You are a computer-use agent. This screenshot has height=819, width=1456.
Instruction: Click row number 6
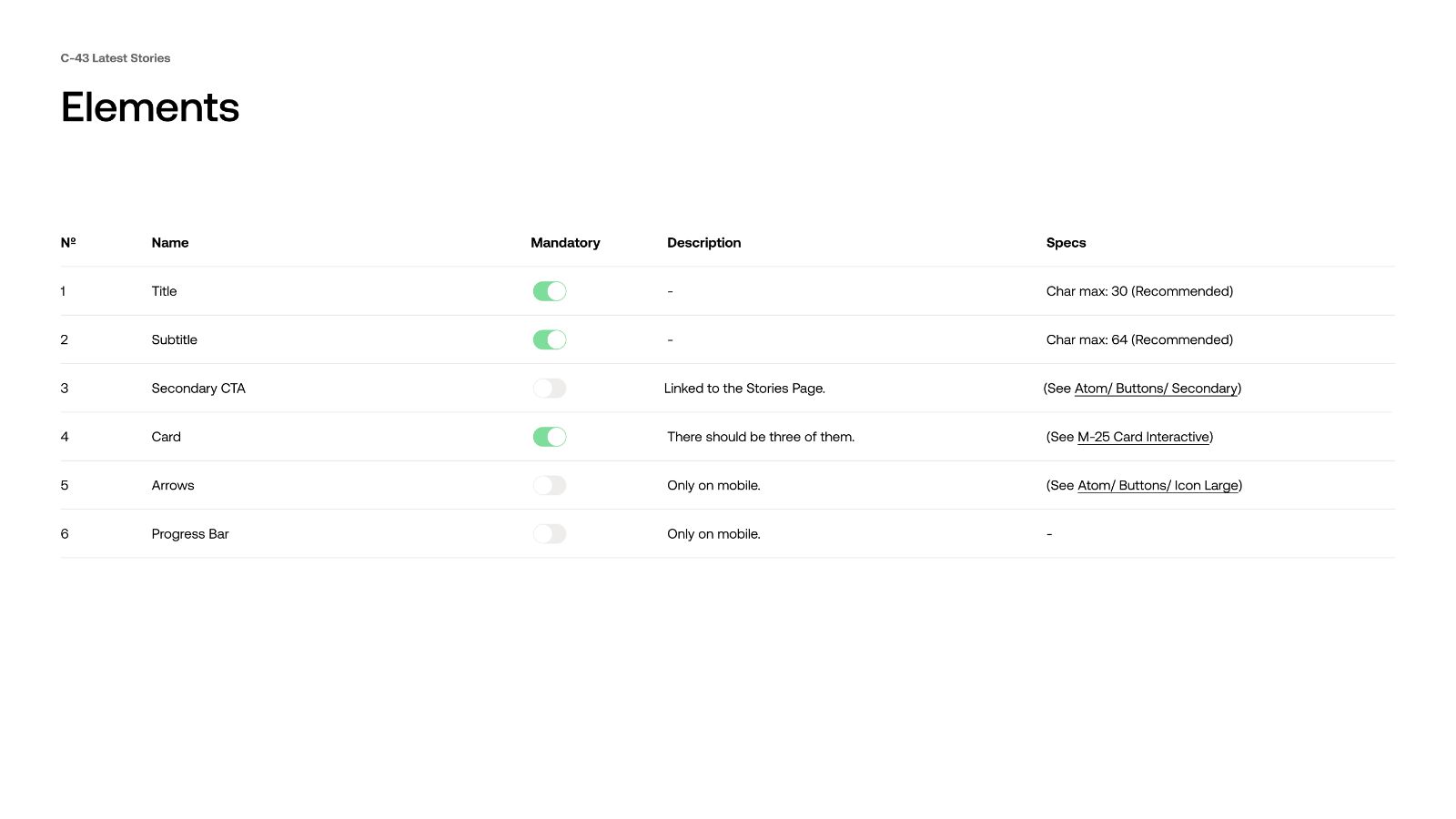tap(64, 534)
